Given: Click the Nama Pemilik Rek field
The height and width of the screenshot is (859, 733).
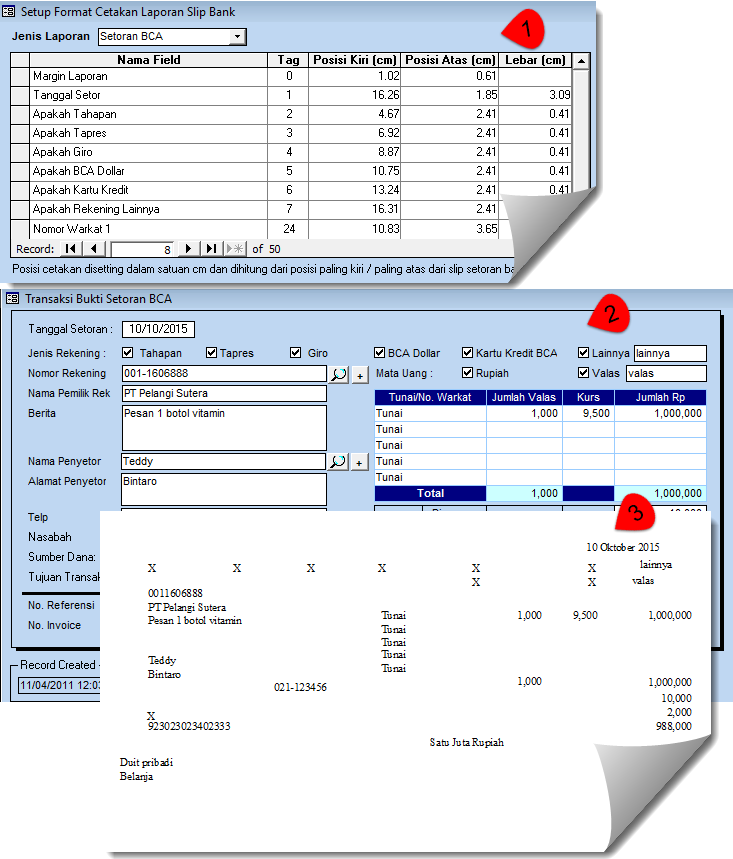Looking at the screenshot, I should [224, 393].
